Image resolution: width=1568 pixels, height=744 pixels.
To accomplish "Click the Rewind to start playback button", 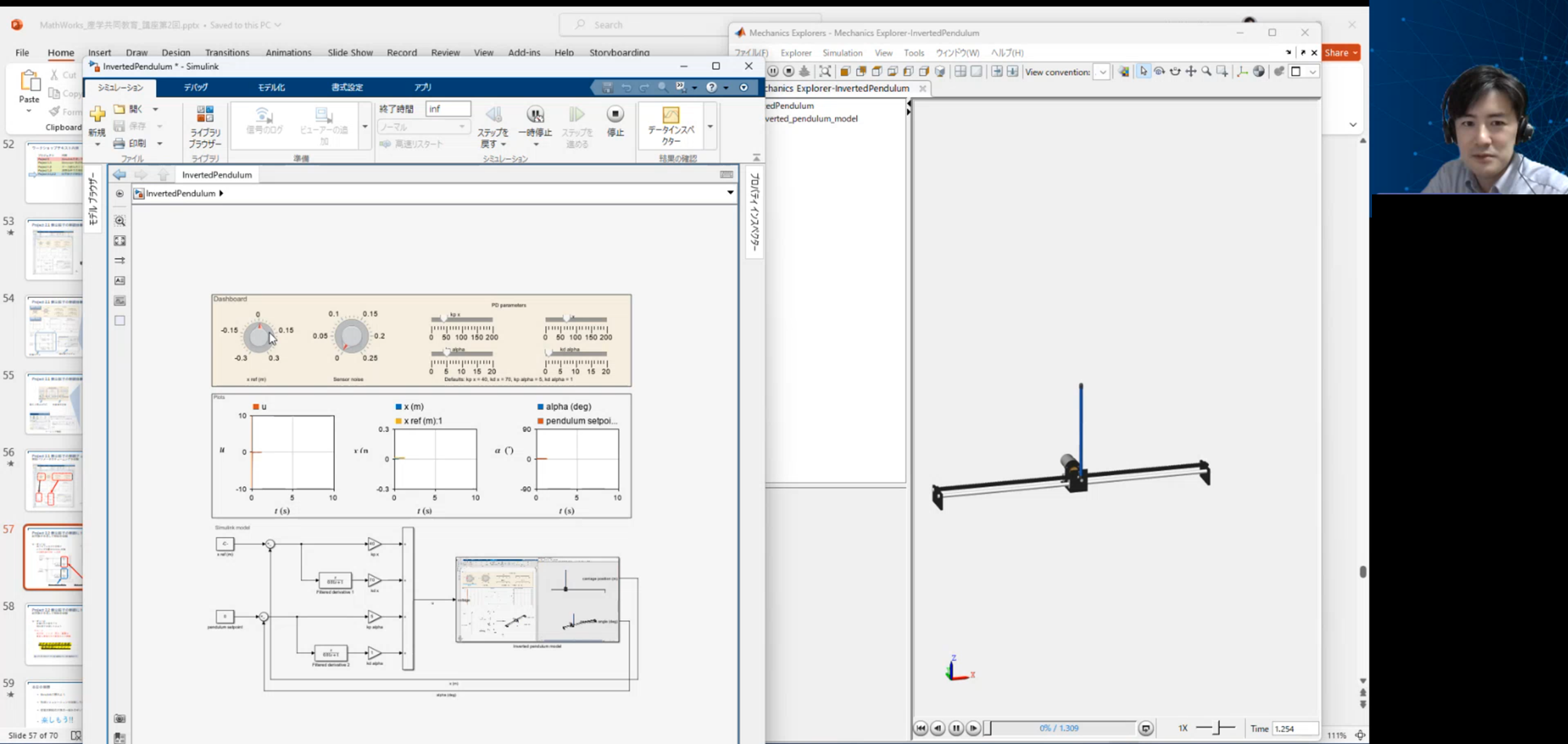I will coord(920,728).
